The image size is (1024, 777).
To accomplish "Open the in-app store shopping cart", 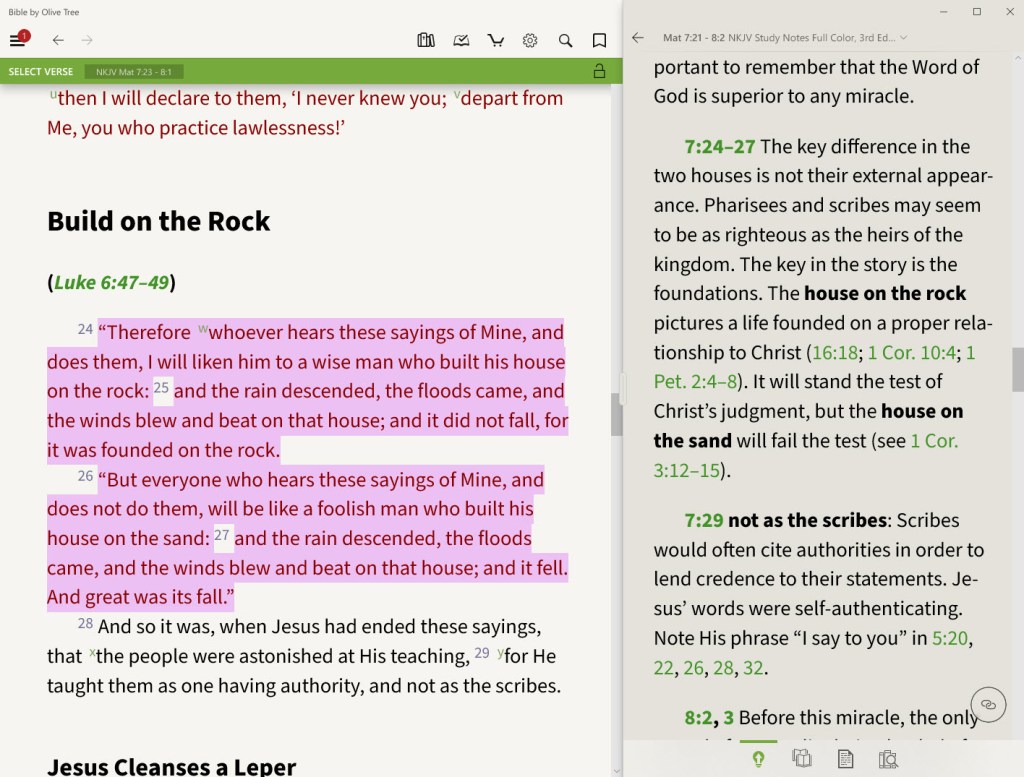I will (496, 40).
